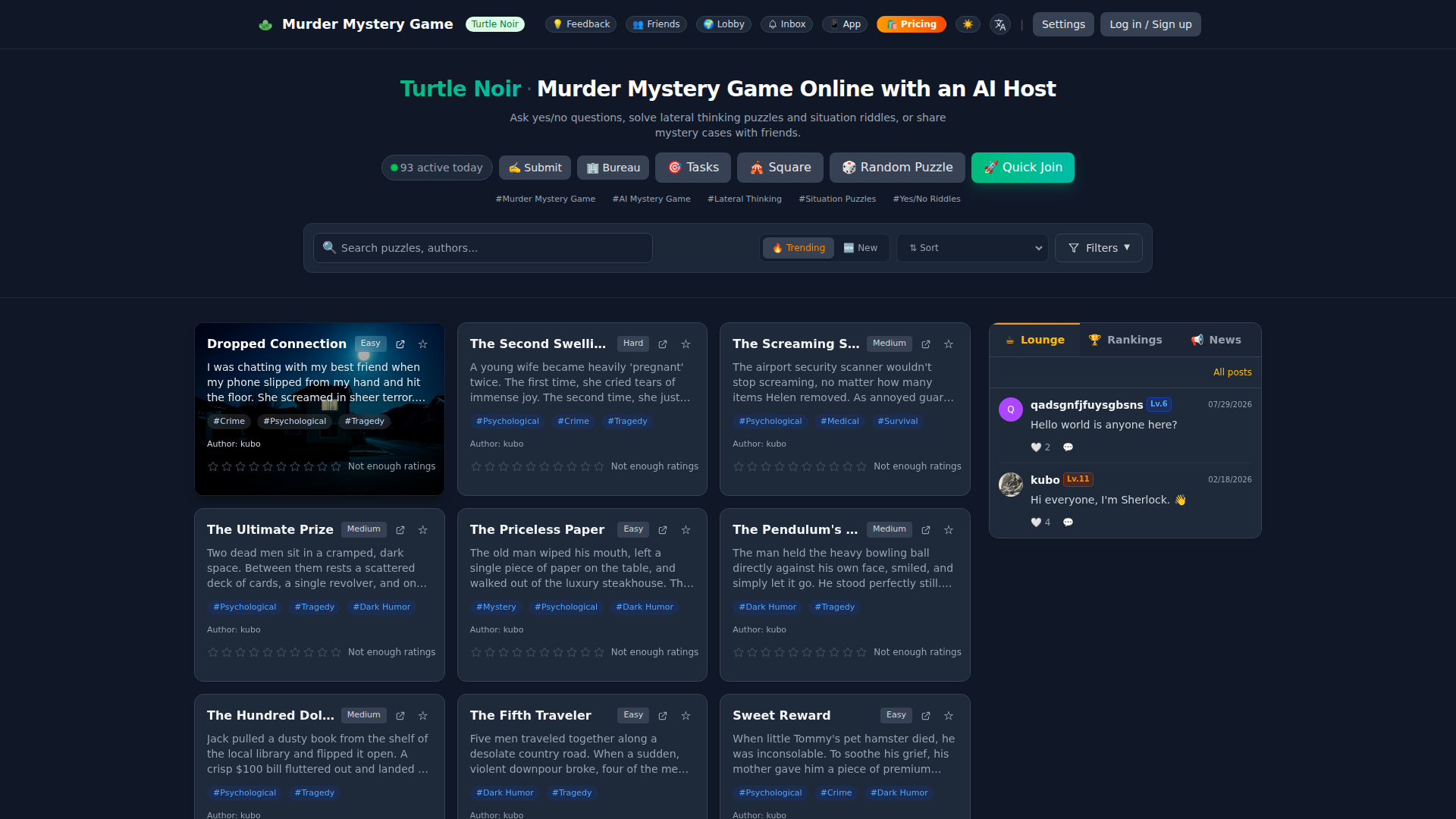Open Feedback from the top navigation
The image size is (1456, 819).
click(581, 24)
